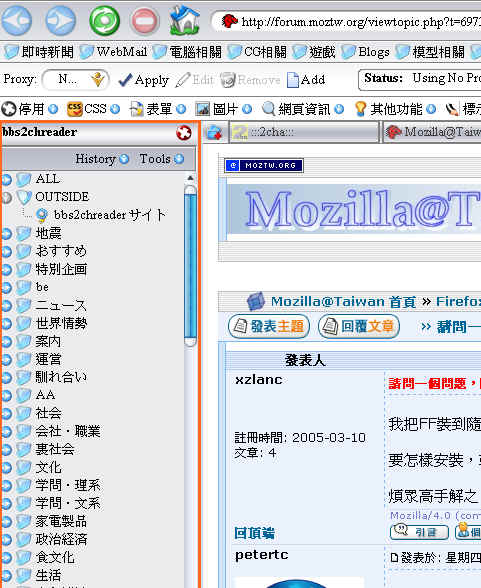This screenshot has height=588, width=481.
Task: Expand the ALL folder in sidebar
Action: point(6,179)
